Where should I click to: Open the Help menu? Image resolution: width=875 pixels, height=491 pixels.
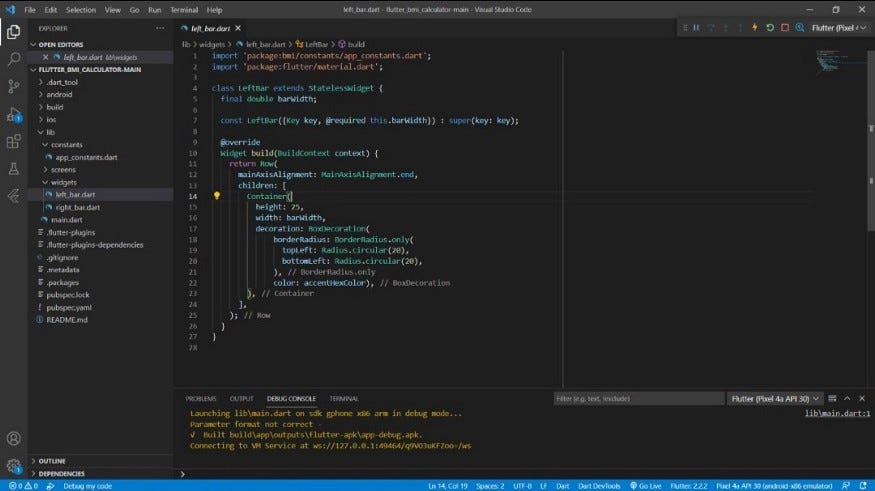point(214,9)
